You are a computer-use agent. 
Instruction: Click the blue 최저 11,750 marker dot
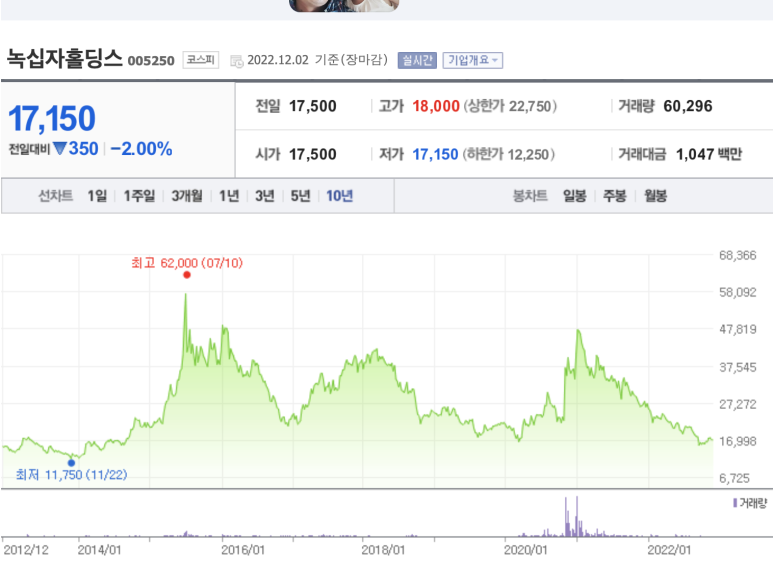coord(71,463)
